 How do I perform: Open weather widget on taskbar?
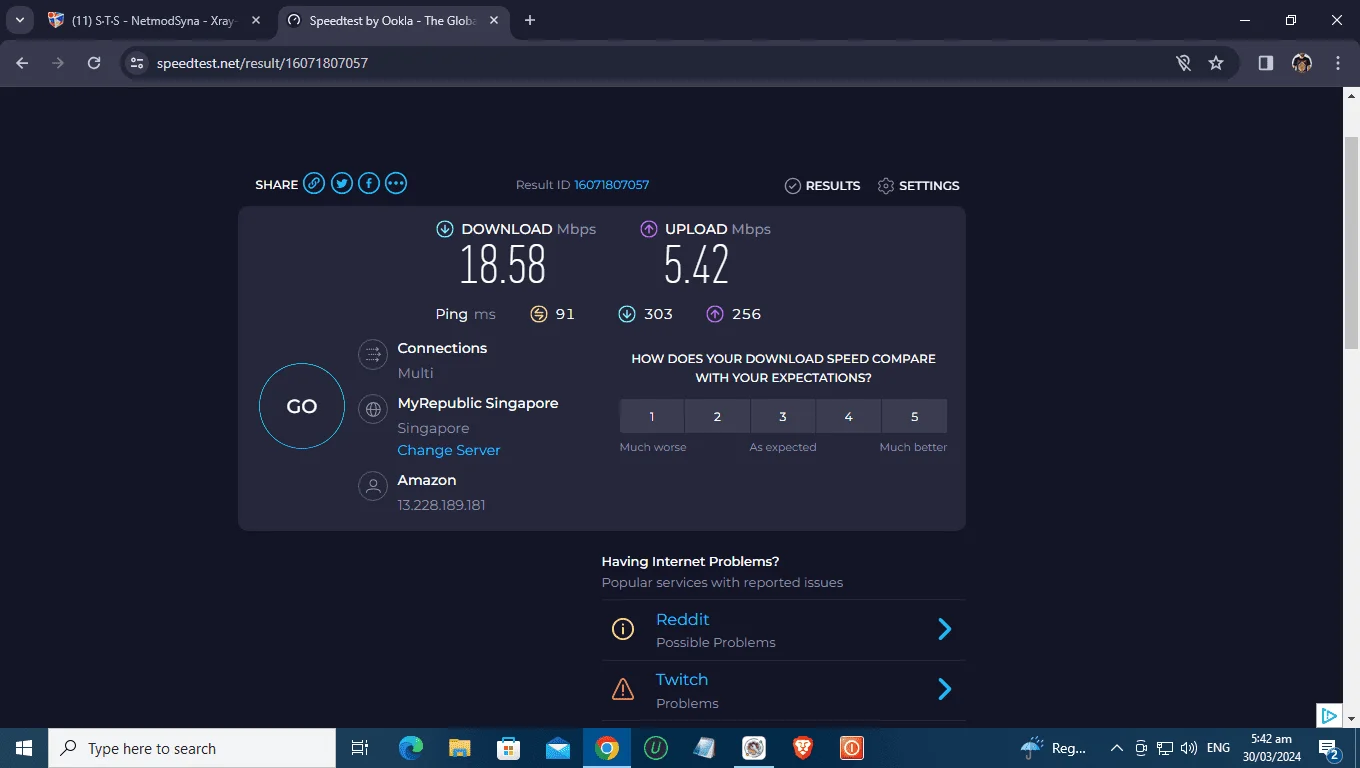tap(1054, 748)
